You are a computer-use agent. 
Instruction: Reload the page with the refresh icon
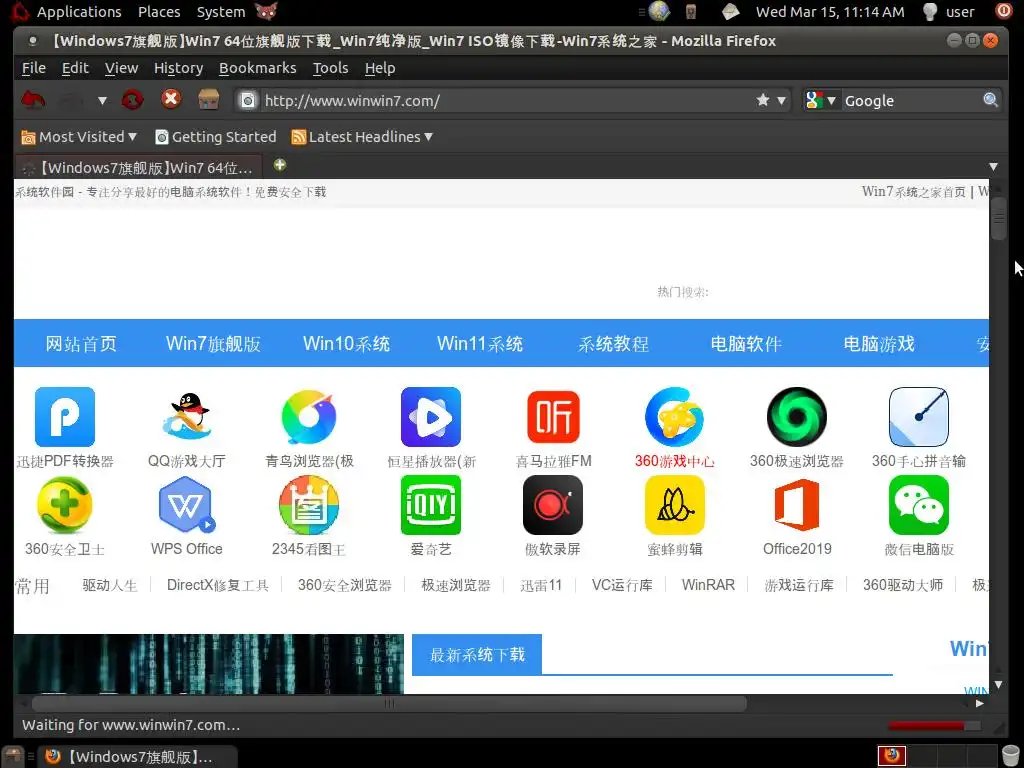133,100
